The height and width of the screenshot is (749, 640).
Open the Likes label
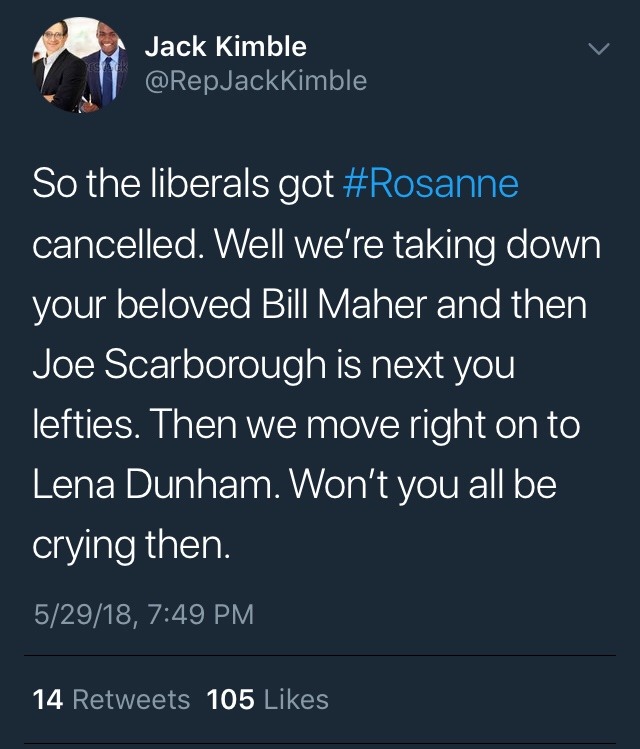pos(296,699)
